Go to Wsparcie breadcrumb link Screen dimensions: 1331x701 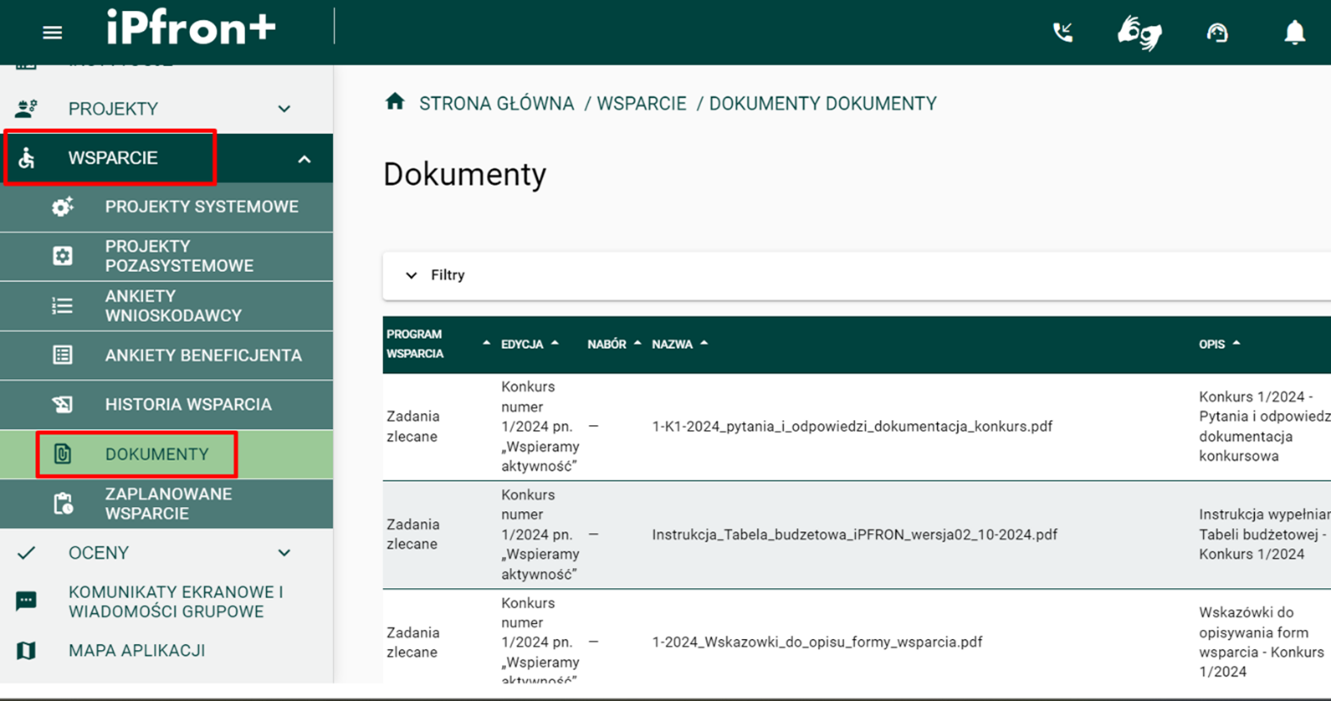tap(642, 103)
